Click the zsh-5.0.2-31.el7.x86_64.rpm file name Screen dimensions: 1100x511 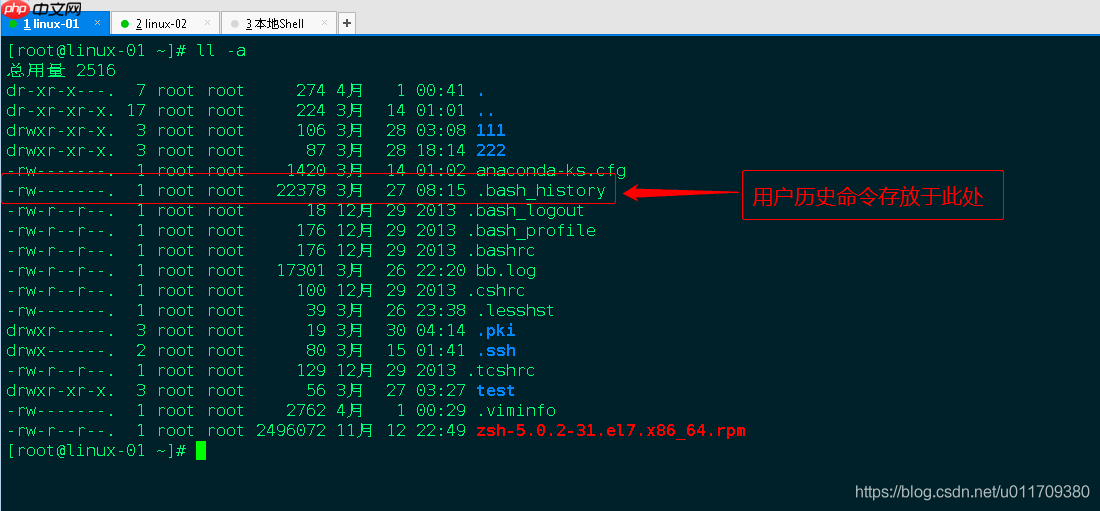(610, 431)
